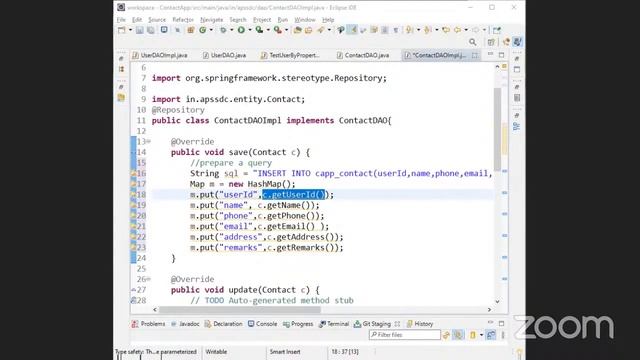Viewport: 640px width, 360px height.
Task: Click the New Java Package toolbar icon
Action: coord(191,30)
